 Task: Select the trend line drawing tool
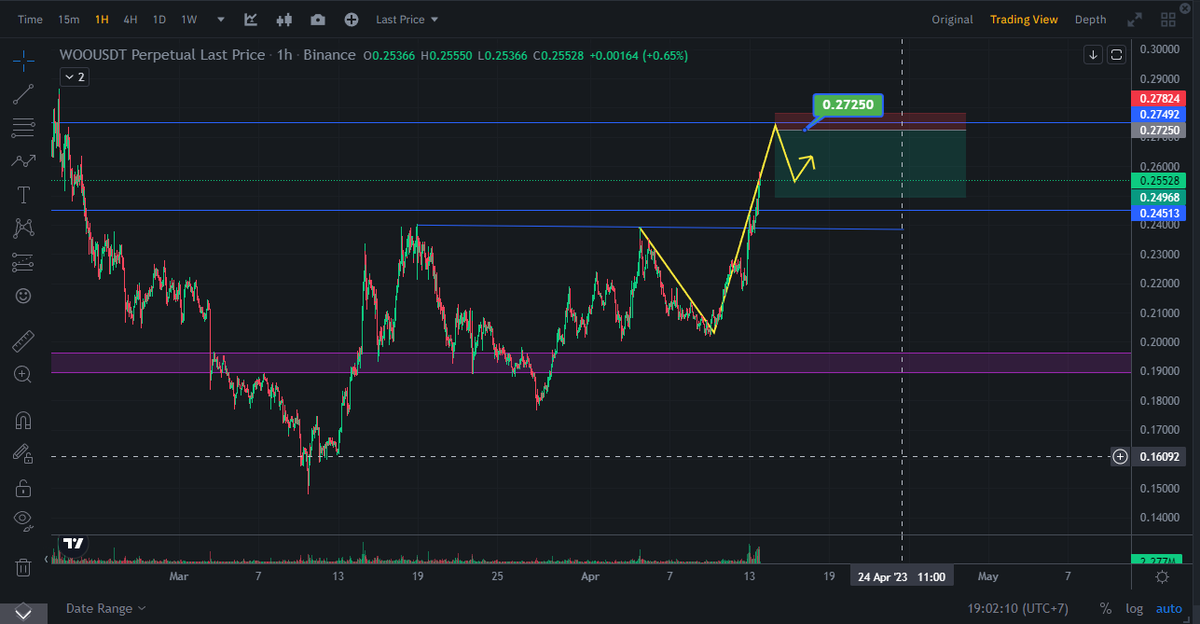24,95
